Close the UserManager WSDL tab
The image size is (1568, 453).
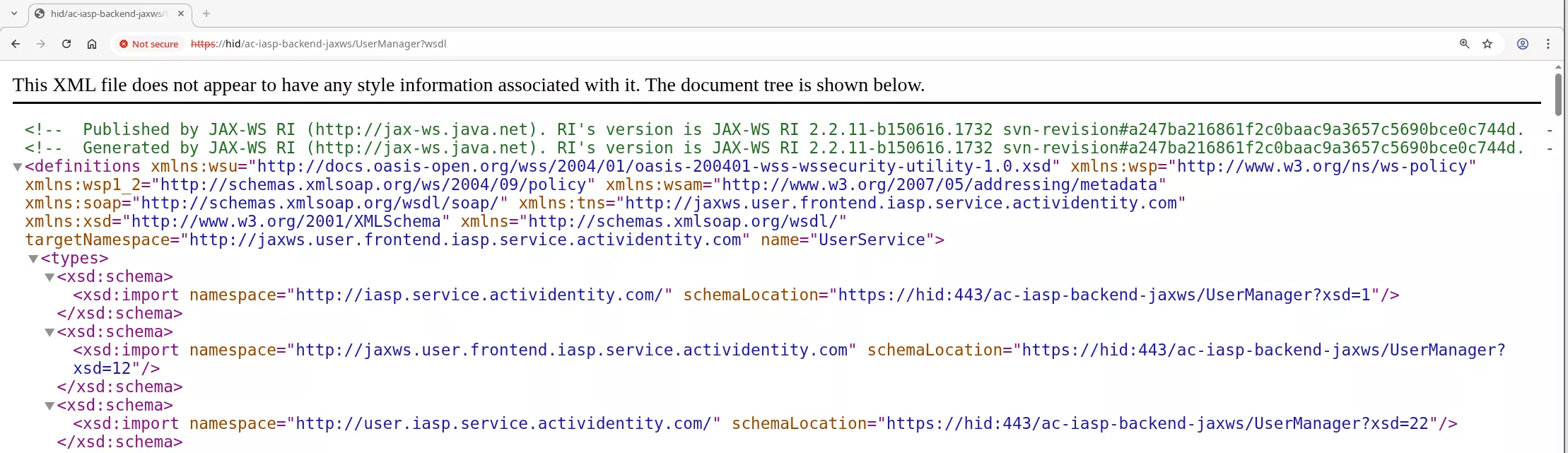(x=181, y=13)
